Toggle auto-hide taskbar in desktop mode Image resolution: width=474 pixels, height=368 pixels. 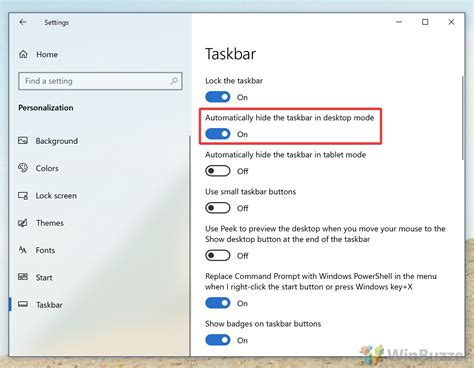(x=218, y=134)
